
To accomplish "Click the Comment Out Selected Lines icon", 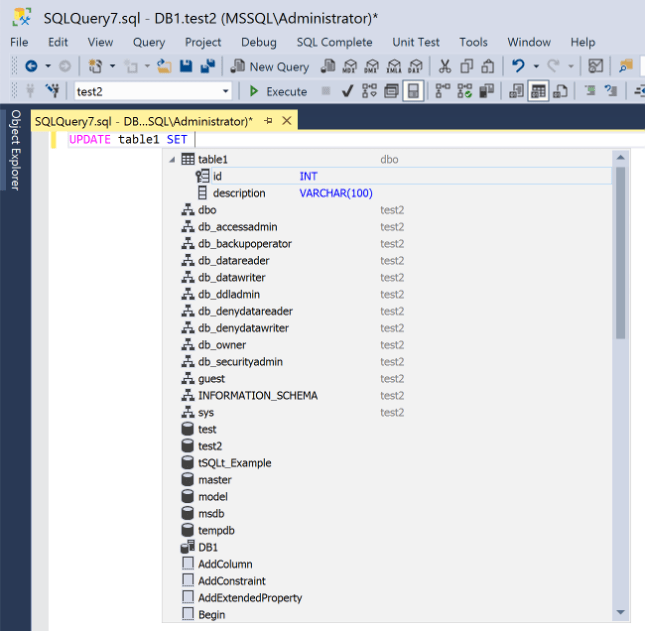I will (x=590, y=91).
